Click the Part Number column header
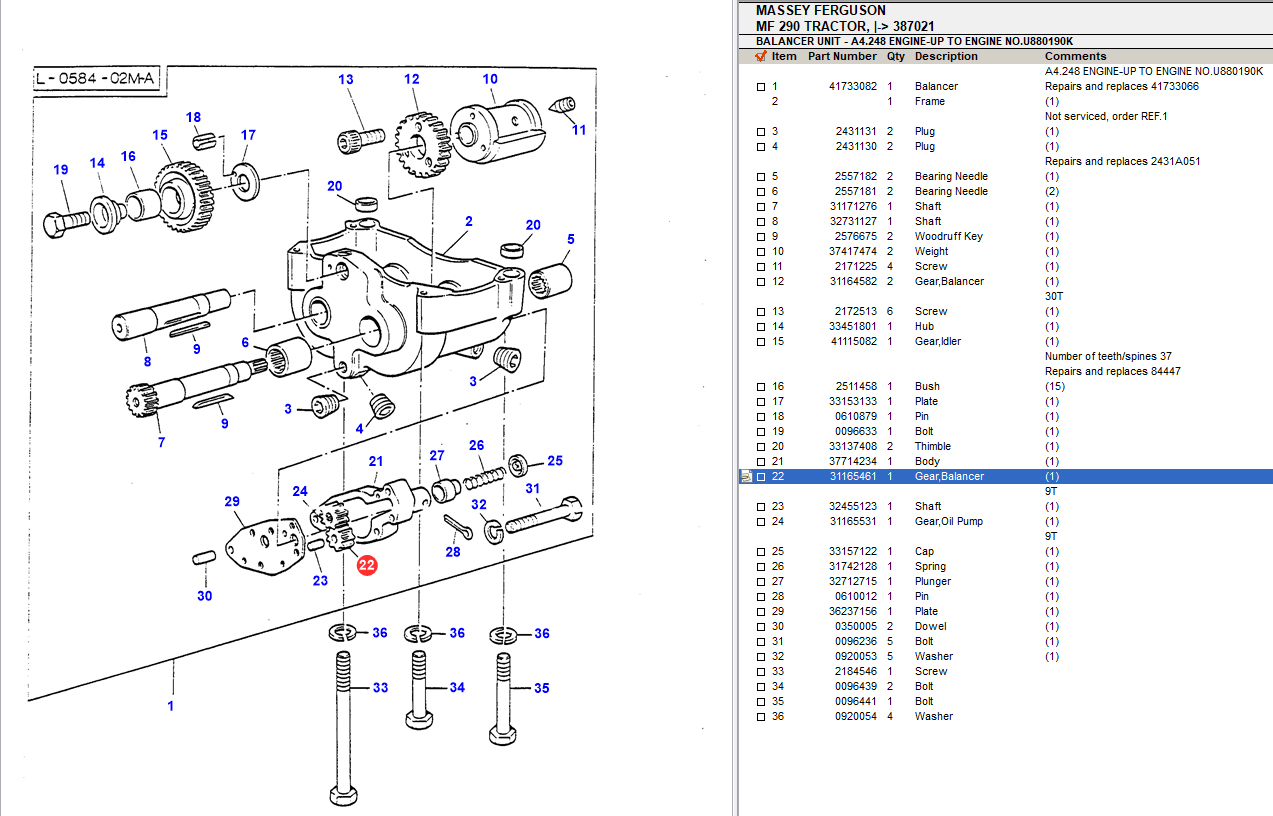Viewport: 1273px width, 816px height. [842, 56]
